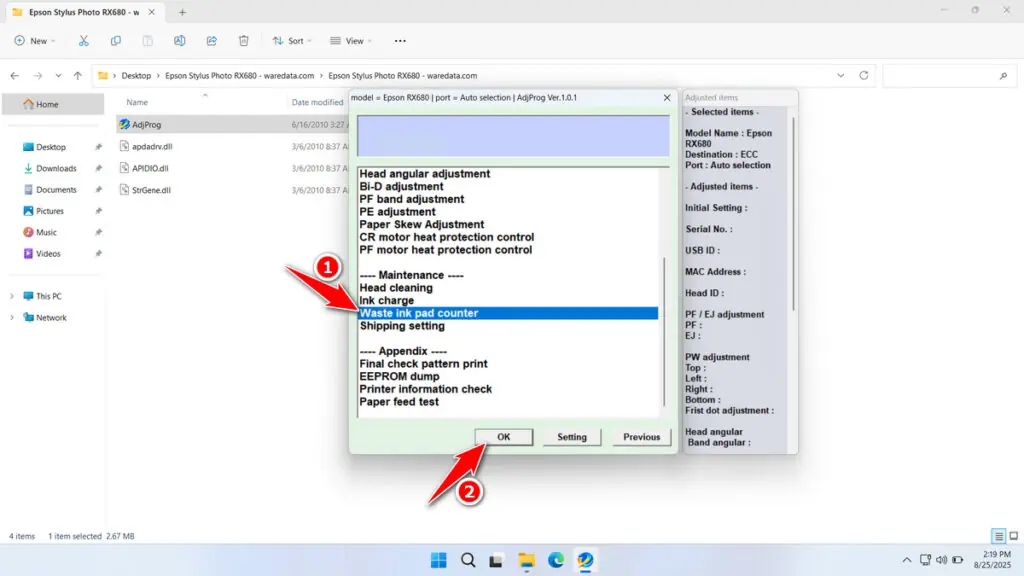Open Microsoft Edge from taskbar
This screenshot has height=576, width=1024.
(555, 560)
